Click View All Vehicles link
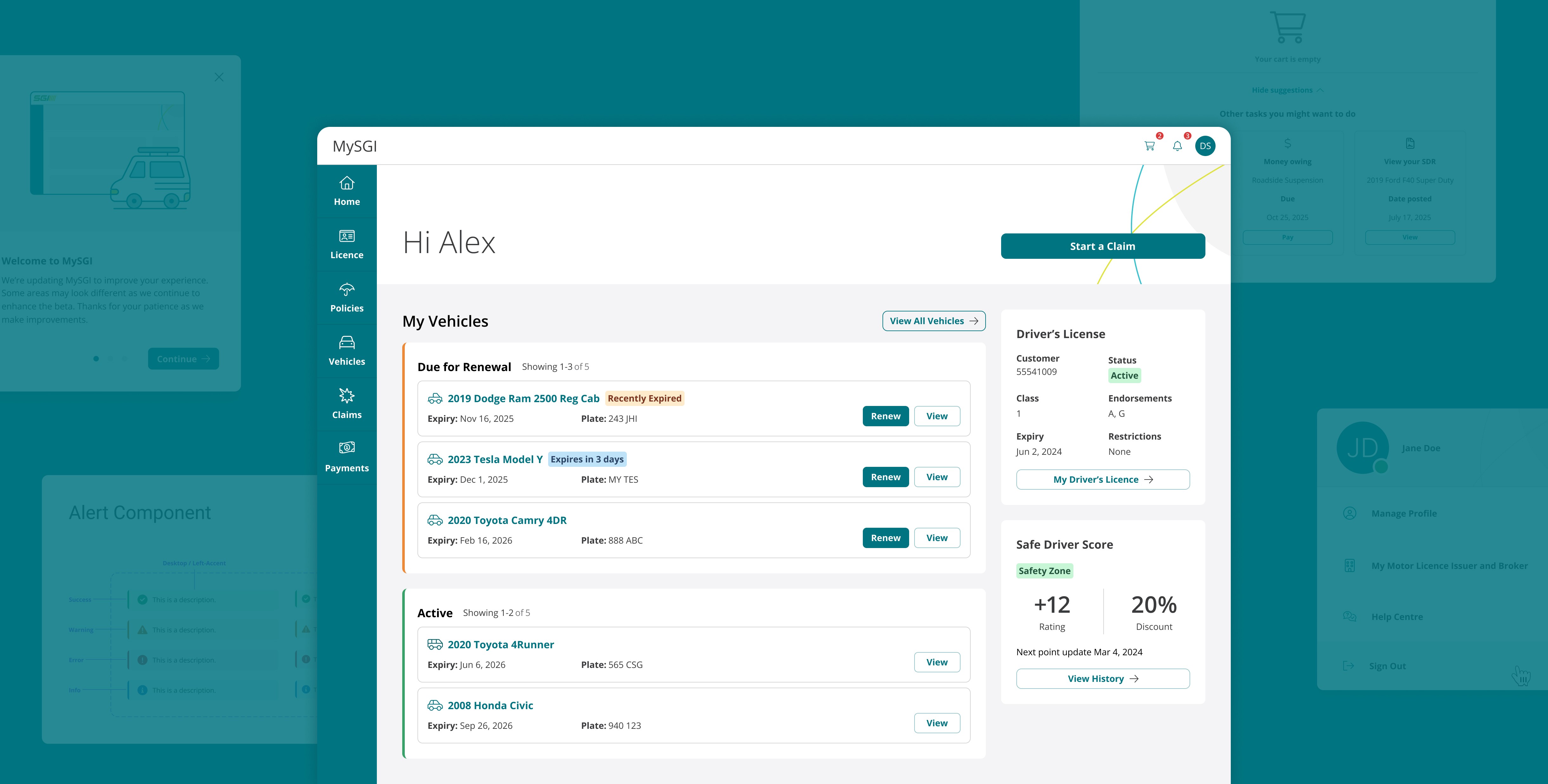This screenshot has width=1548, height=784. pyautogui.click(x=933, y=321)
